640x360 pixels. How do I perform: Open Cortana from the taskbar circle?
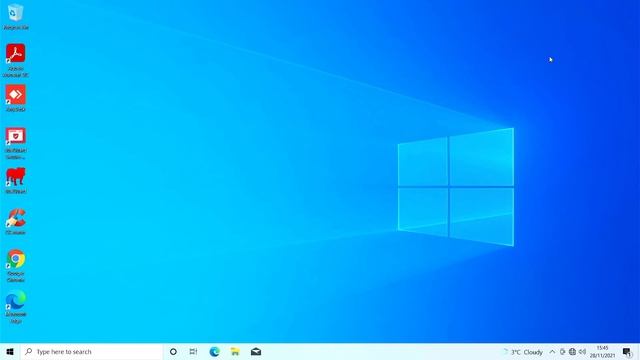tap(173, 351)
